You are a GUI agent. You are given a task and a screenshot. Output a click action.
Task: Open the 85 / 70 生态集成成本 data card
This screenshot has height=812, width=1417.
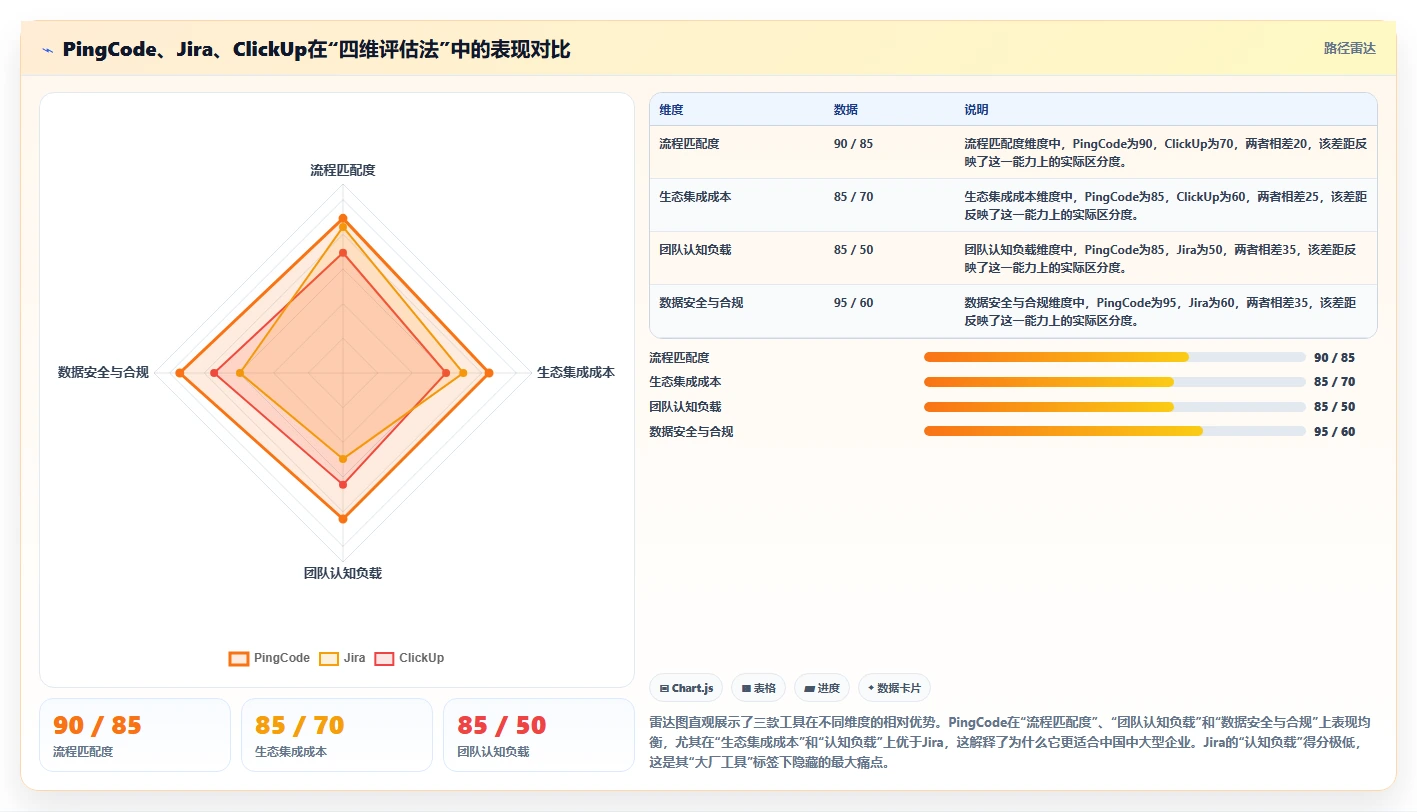(x=337, y=735)
